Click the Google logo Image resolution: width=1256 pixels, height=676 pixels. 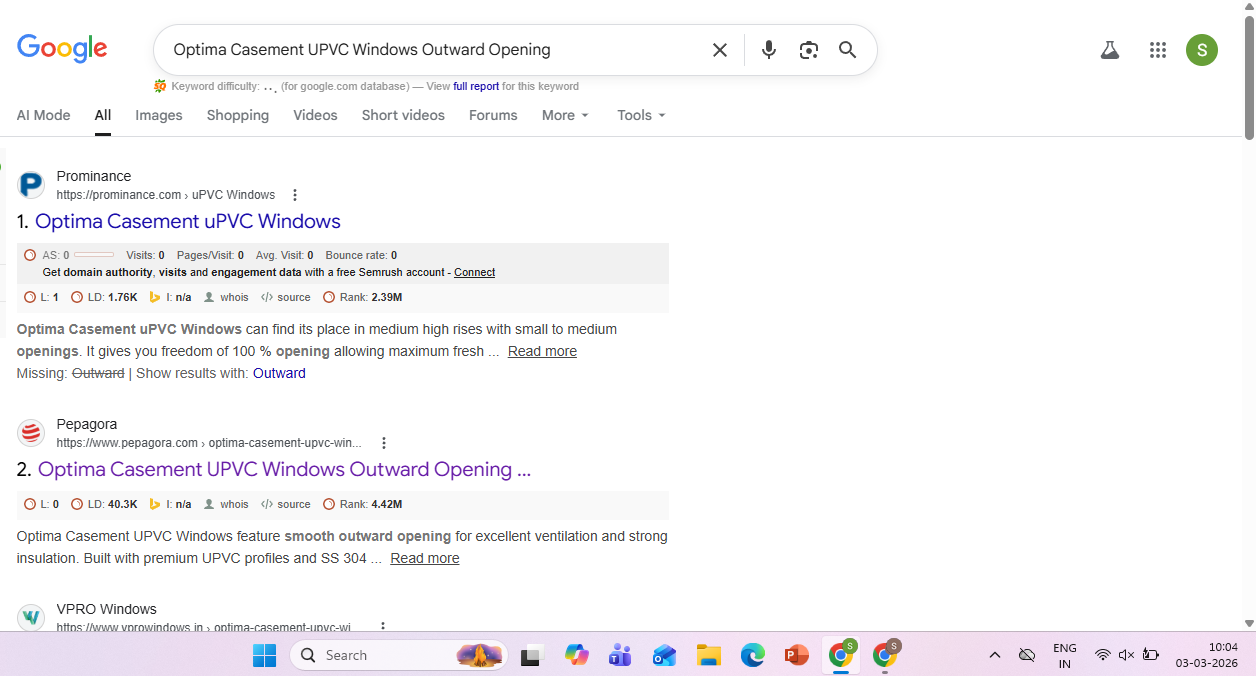pyautogui.click(x=62, y=49)
